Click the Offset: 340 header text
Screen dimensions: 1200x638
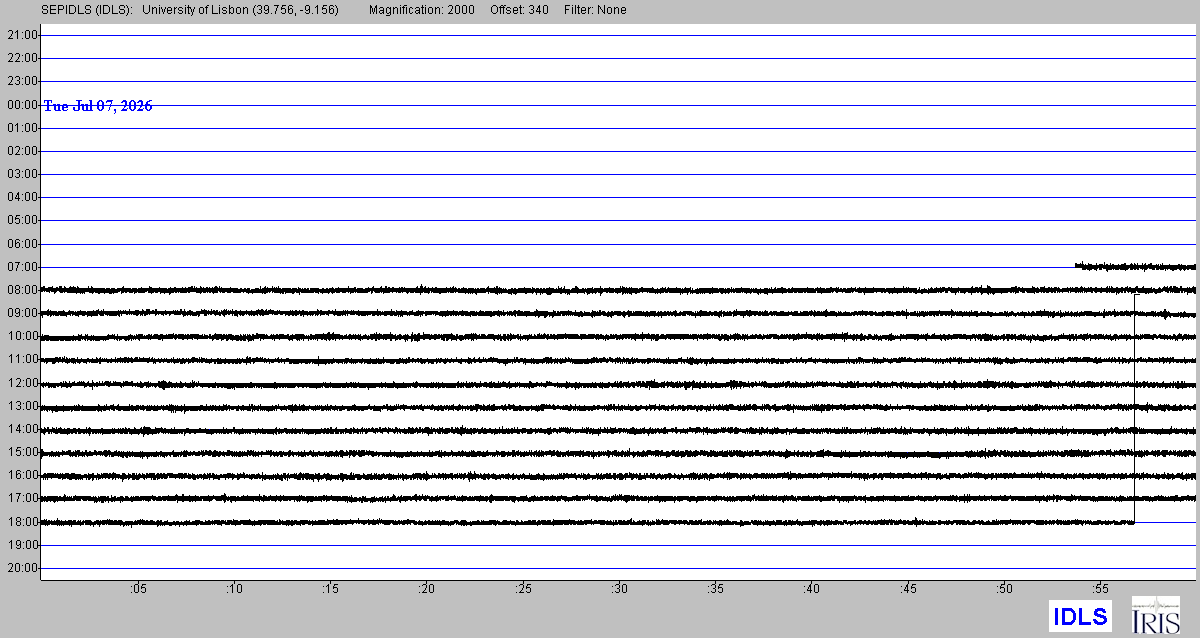coord(519,10)
